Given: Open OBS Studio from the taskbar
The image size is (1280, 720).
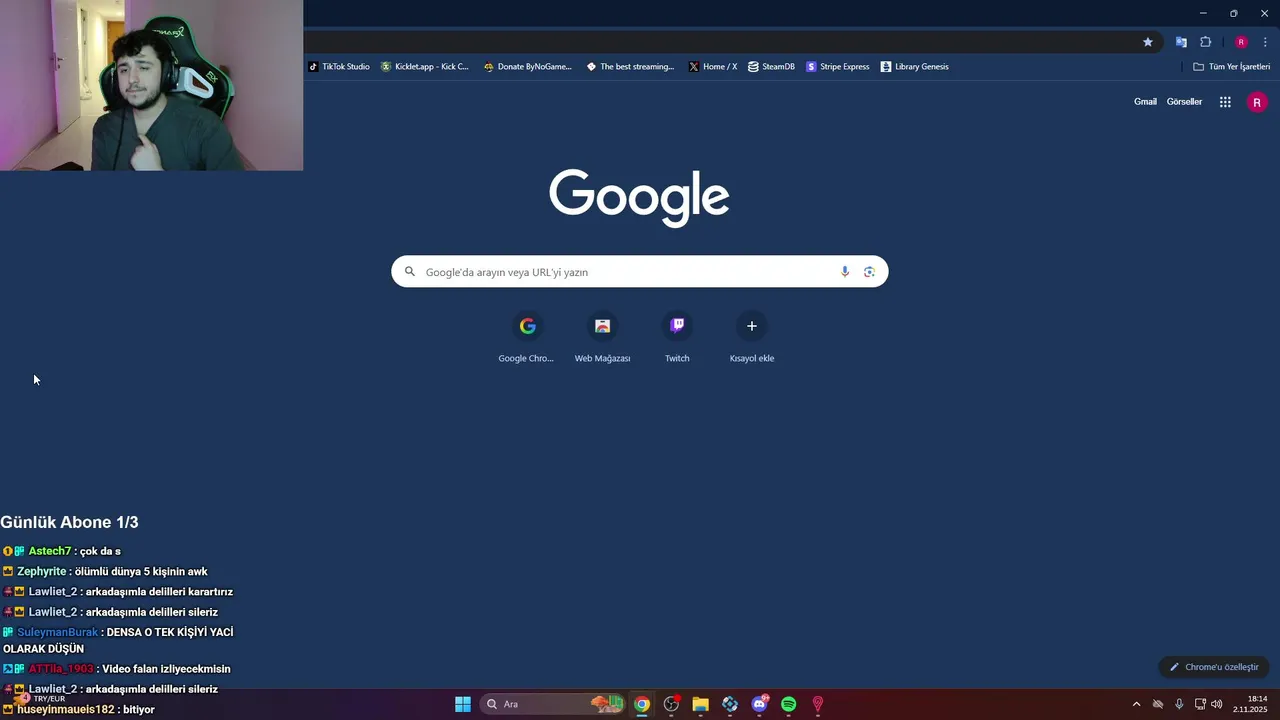Looking at the screenshot, I should tap(671, 704).
